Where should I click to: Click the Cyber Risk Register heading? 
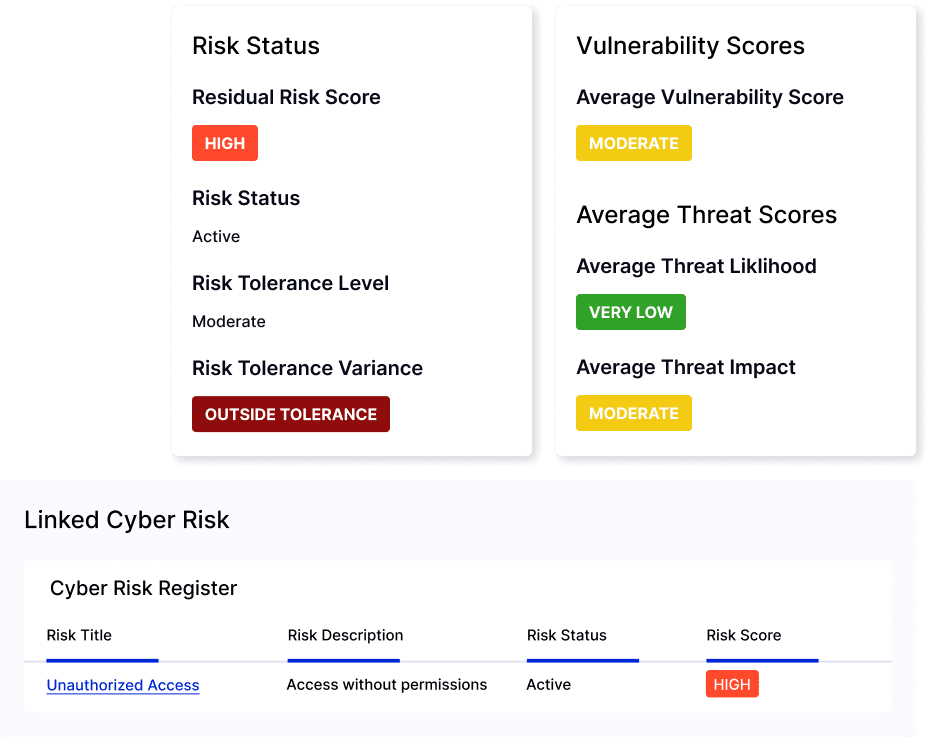pyautogui.click(x=144, y=588)
